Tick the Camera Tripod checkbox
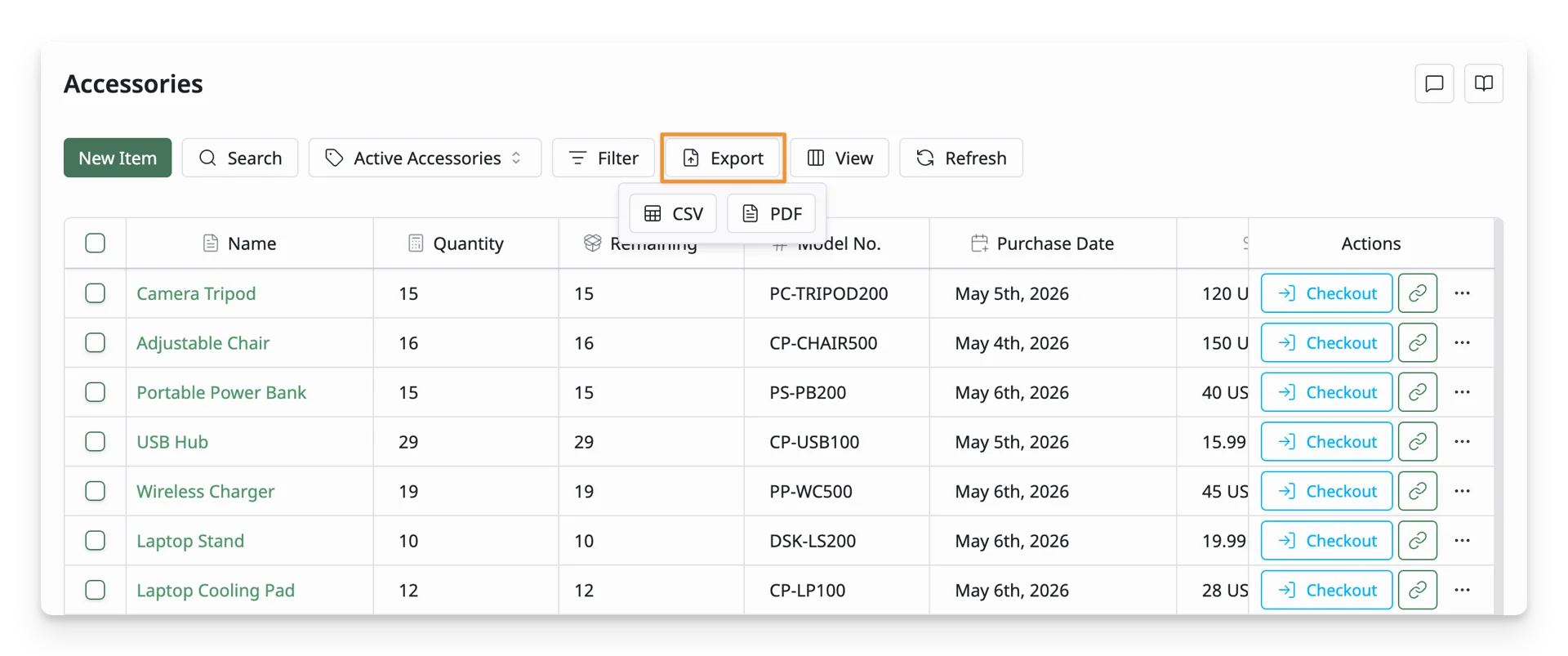 (x=96, y=293)
